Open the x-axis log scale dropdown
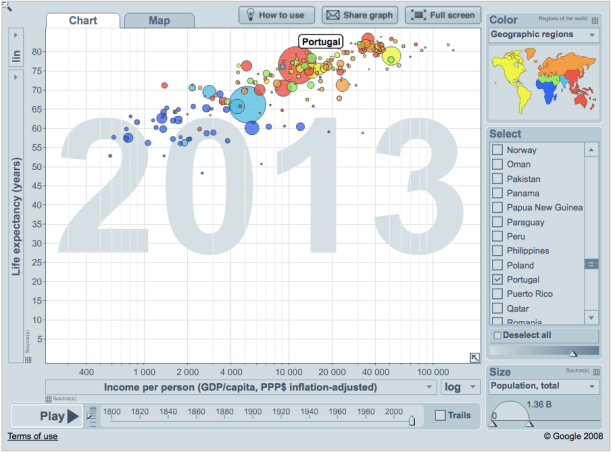 [459, 386]
